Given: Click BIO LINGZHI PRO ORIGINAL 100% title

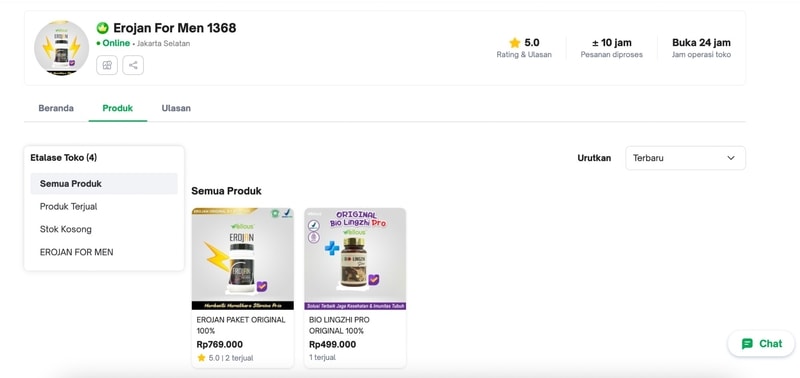Looking at the screenshot, I should (x=339, y=325).
